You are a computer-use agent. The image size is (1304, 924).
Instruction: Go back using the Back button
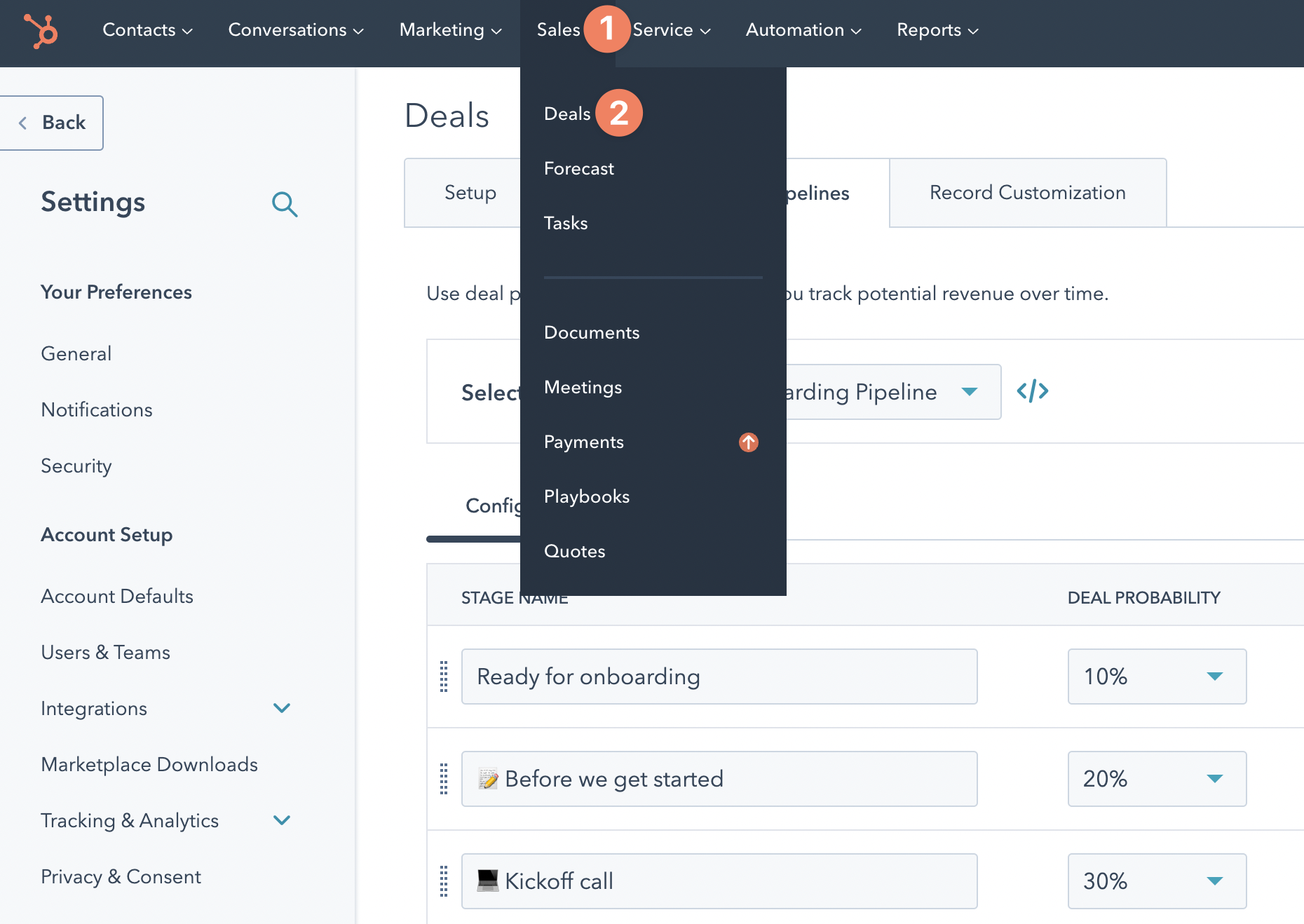point(52,123)
